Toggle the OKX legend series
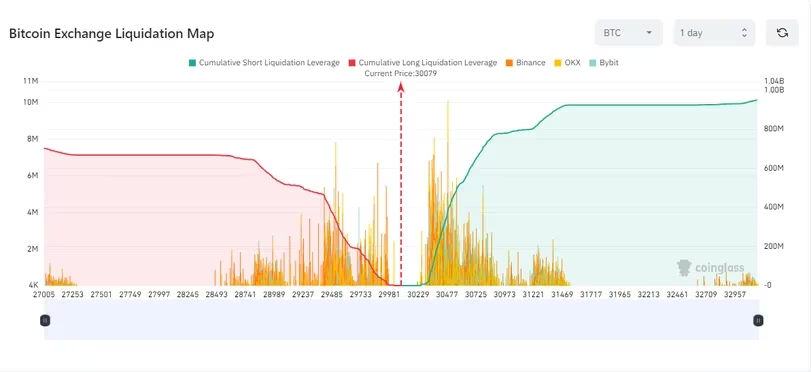 (567, 63)
